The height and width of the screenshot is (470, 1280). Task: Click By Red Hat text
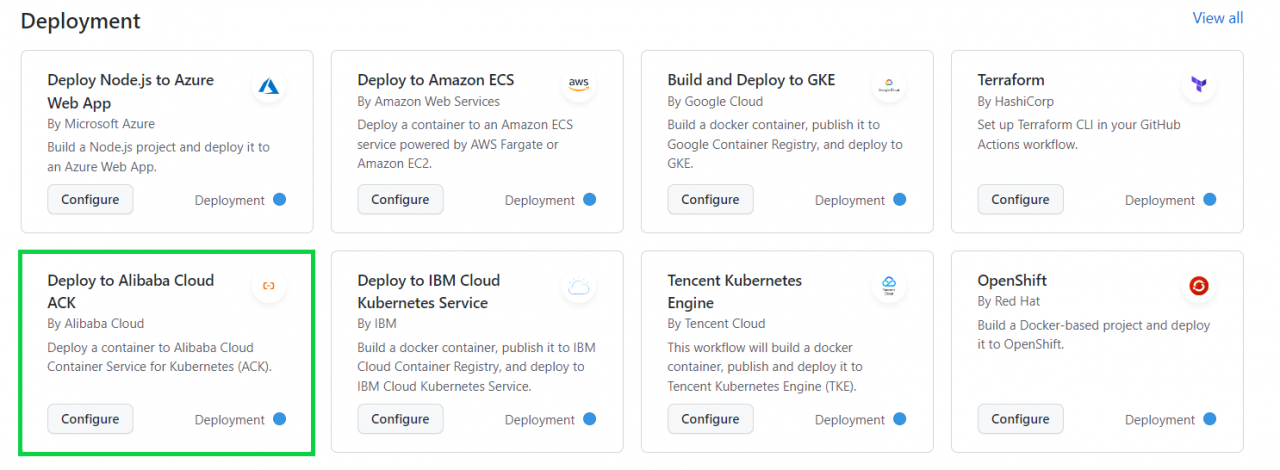coord(1010,301)
